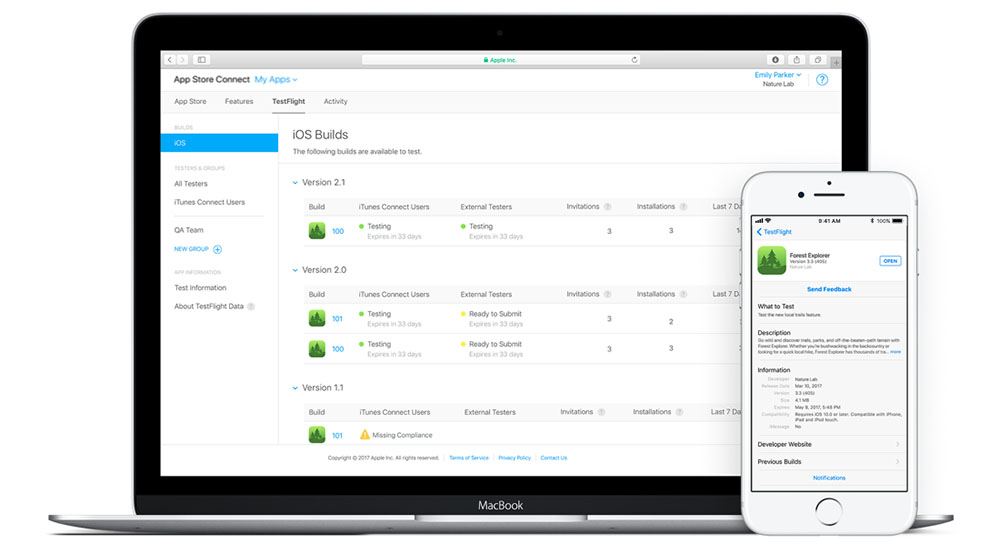The image size is (1000, 554).
Task: Open Invitations help icon in Version 1.1
Action: pyautogui.click(x=601, y=412)
